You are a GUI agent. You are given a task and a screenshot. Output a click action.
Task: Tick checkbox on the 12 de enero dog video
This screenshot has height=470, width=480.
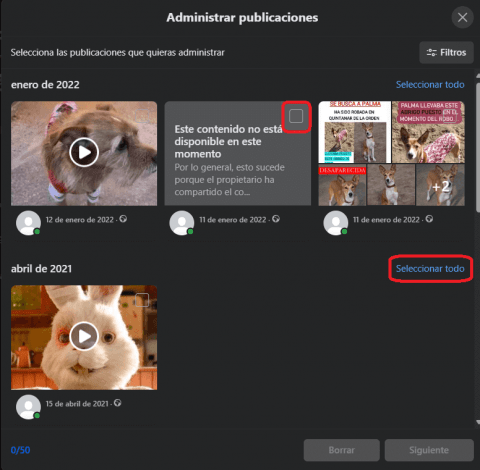pyautogui.click(x=142, y=116)
